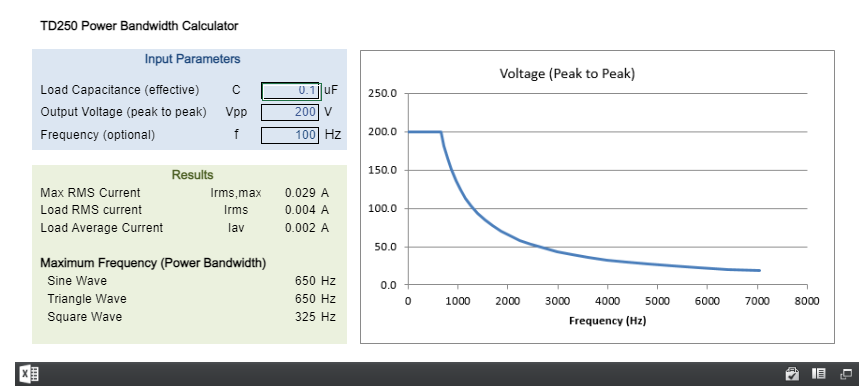Image resolution: width=862 pixels, height=386 pixels.
Task: Click the Frequency (Hz) axis label
Action: point(607,321)
